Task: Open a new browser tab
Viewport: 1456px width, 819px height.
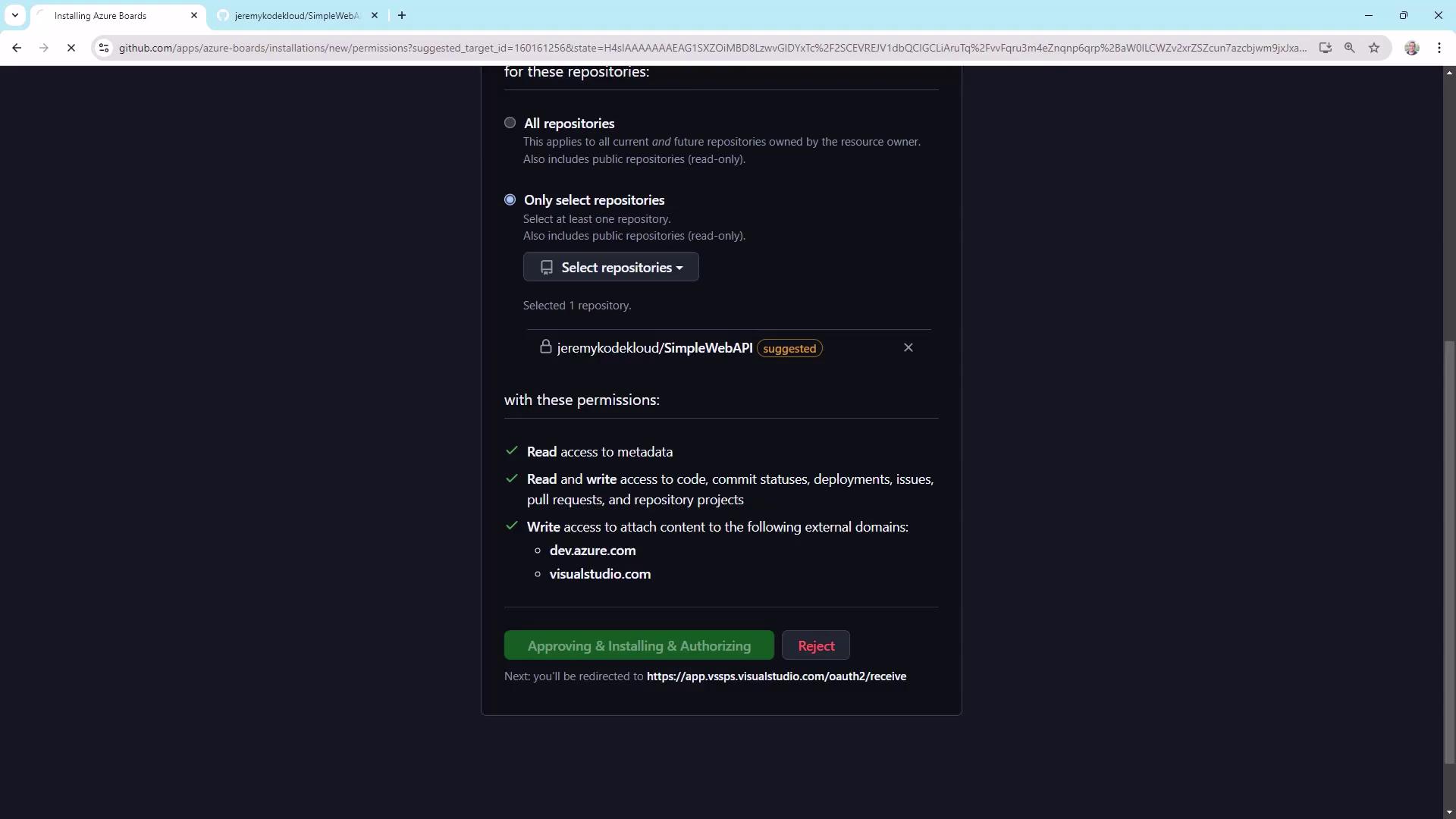Action: [x=402, y=15]
